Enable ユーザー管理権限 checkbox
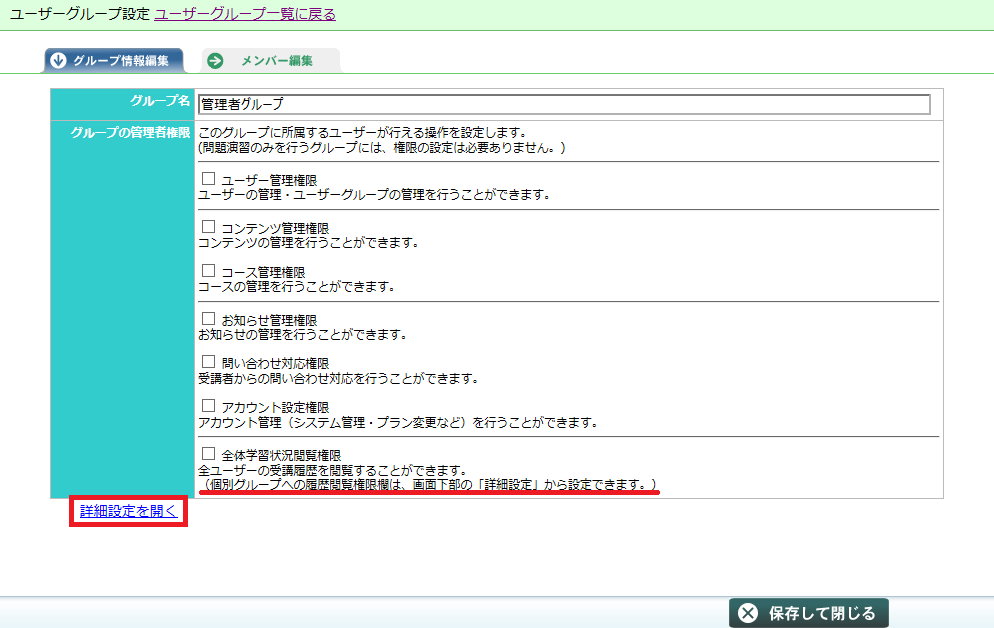The image size is (994, 628). pos(208,179)
